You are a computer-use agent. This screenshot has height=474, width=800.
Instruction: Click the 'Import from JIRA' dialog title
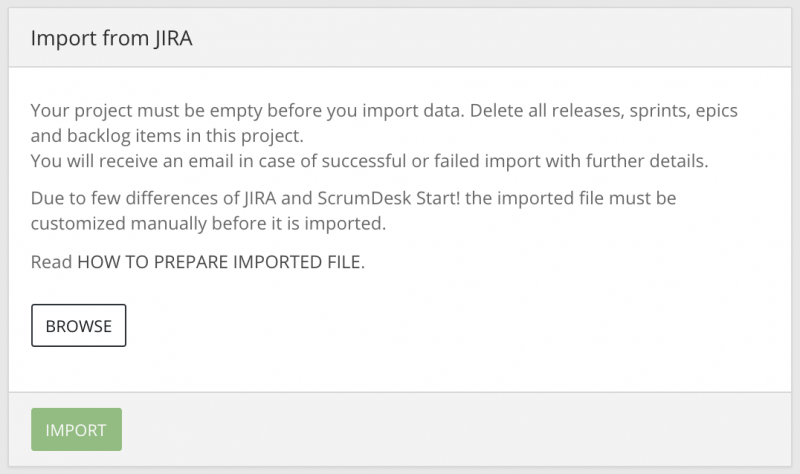[x=111, y=39]
